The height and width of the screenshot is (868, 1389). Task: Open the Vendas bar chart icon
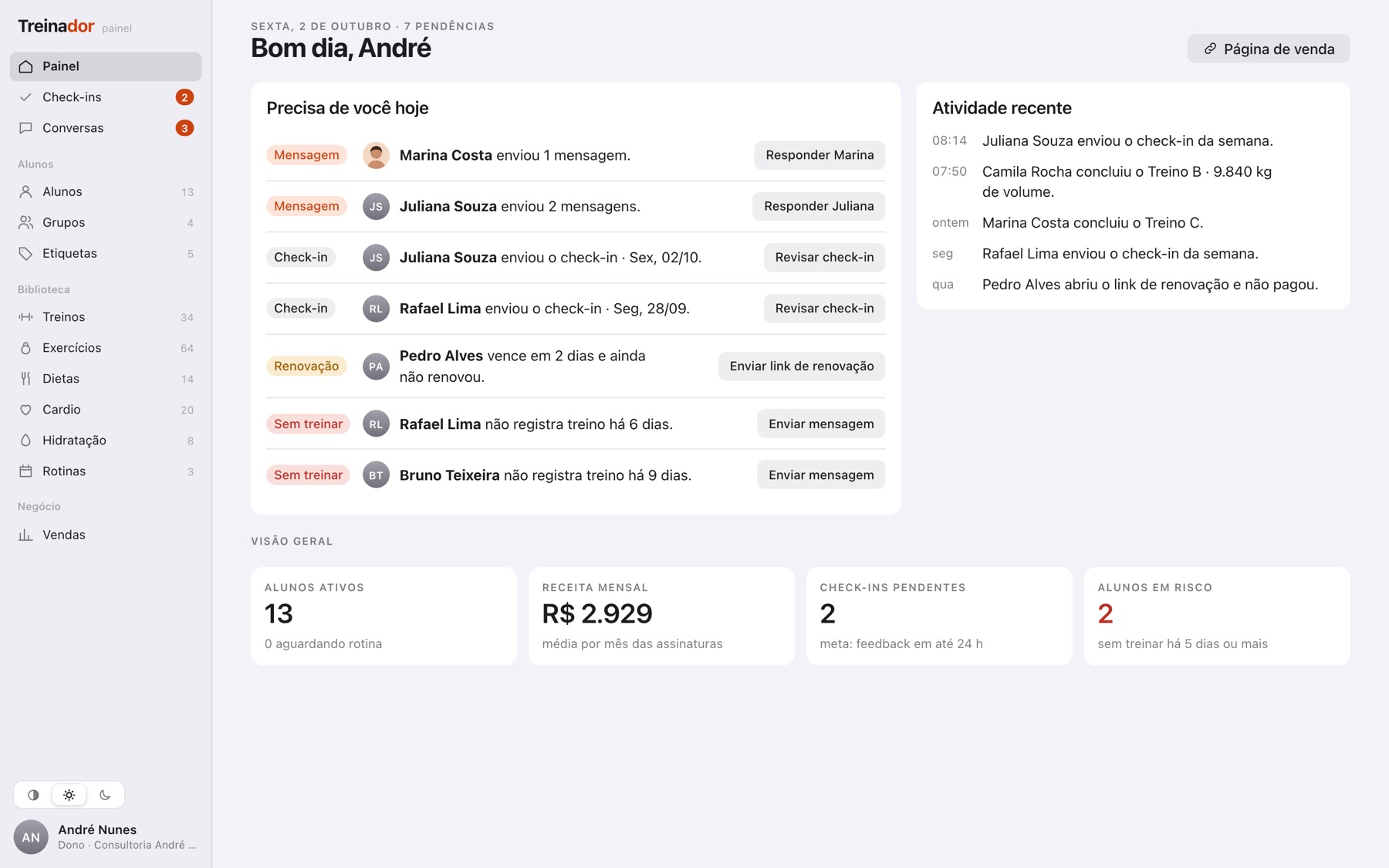25,535
